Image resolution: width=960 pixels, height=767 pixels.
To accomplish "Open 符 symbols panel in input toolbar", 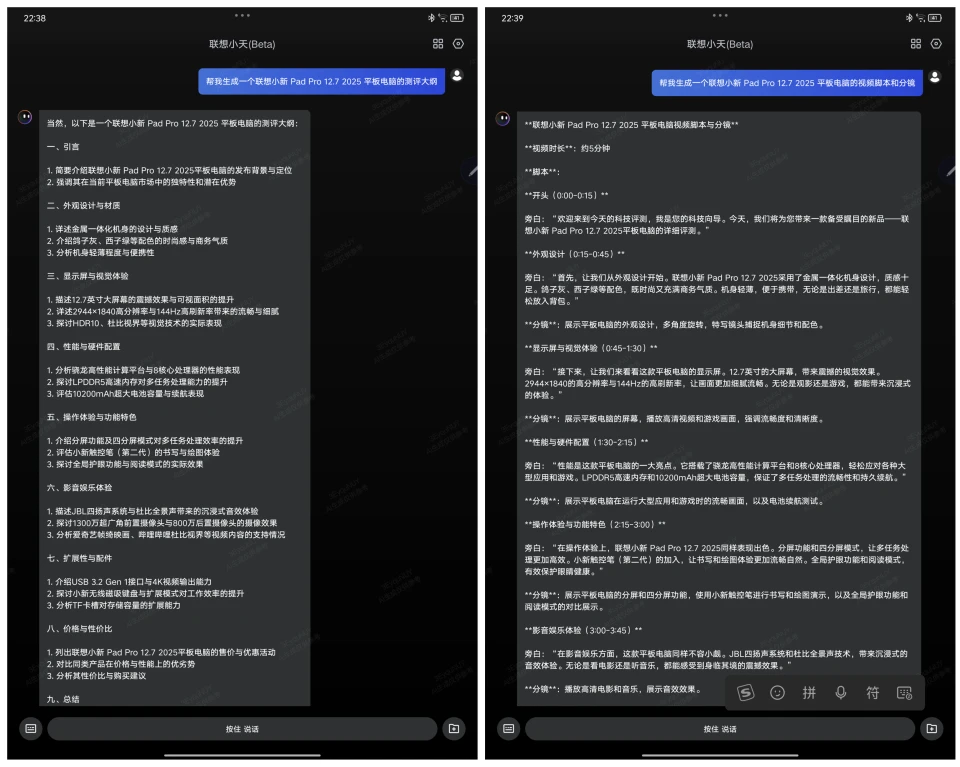I will coord(872,692).
